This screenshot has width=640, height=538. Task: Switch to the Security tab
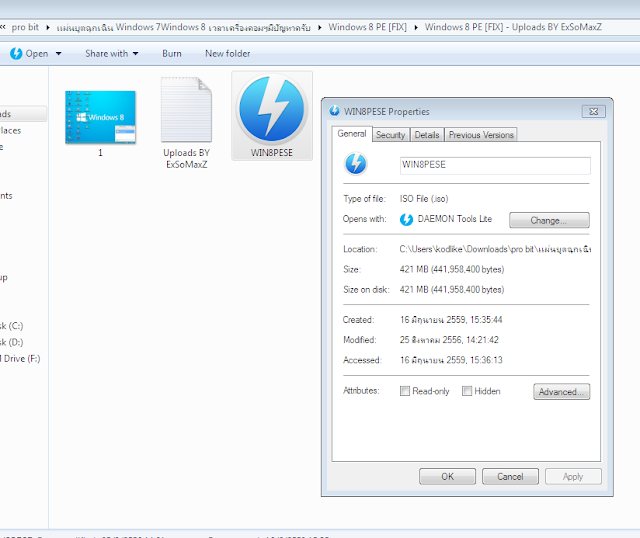click(x=391, y=135)
